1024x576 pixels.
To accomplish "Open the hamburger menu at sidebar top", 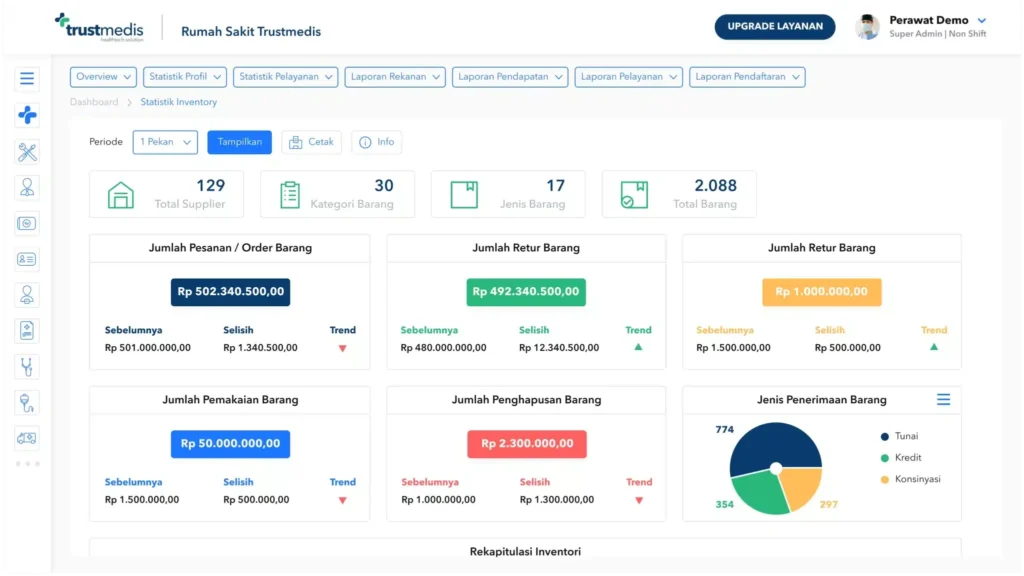I will 27,77.
